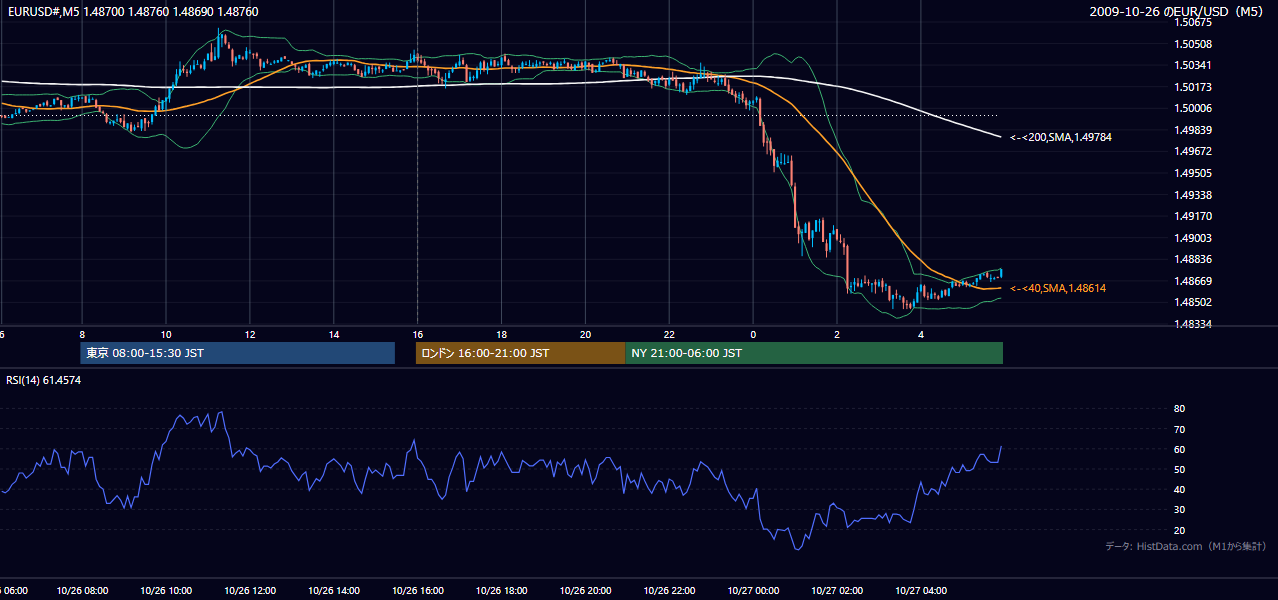Click RSI scale level 20 on right axis
The width and height of the screenshot is (1278, 600).
coord(1179,530)
